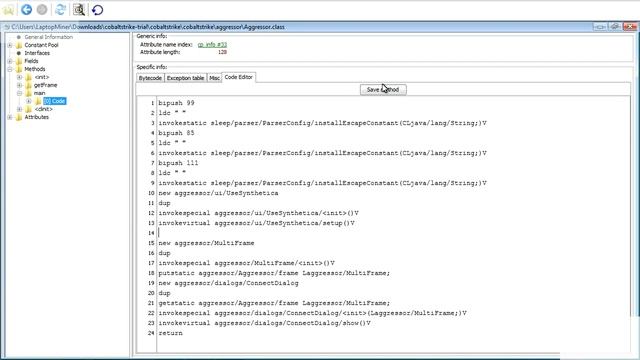Select the <clinit> method entry
The image size is (640, 360).
[x=43, y=109]
